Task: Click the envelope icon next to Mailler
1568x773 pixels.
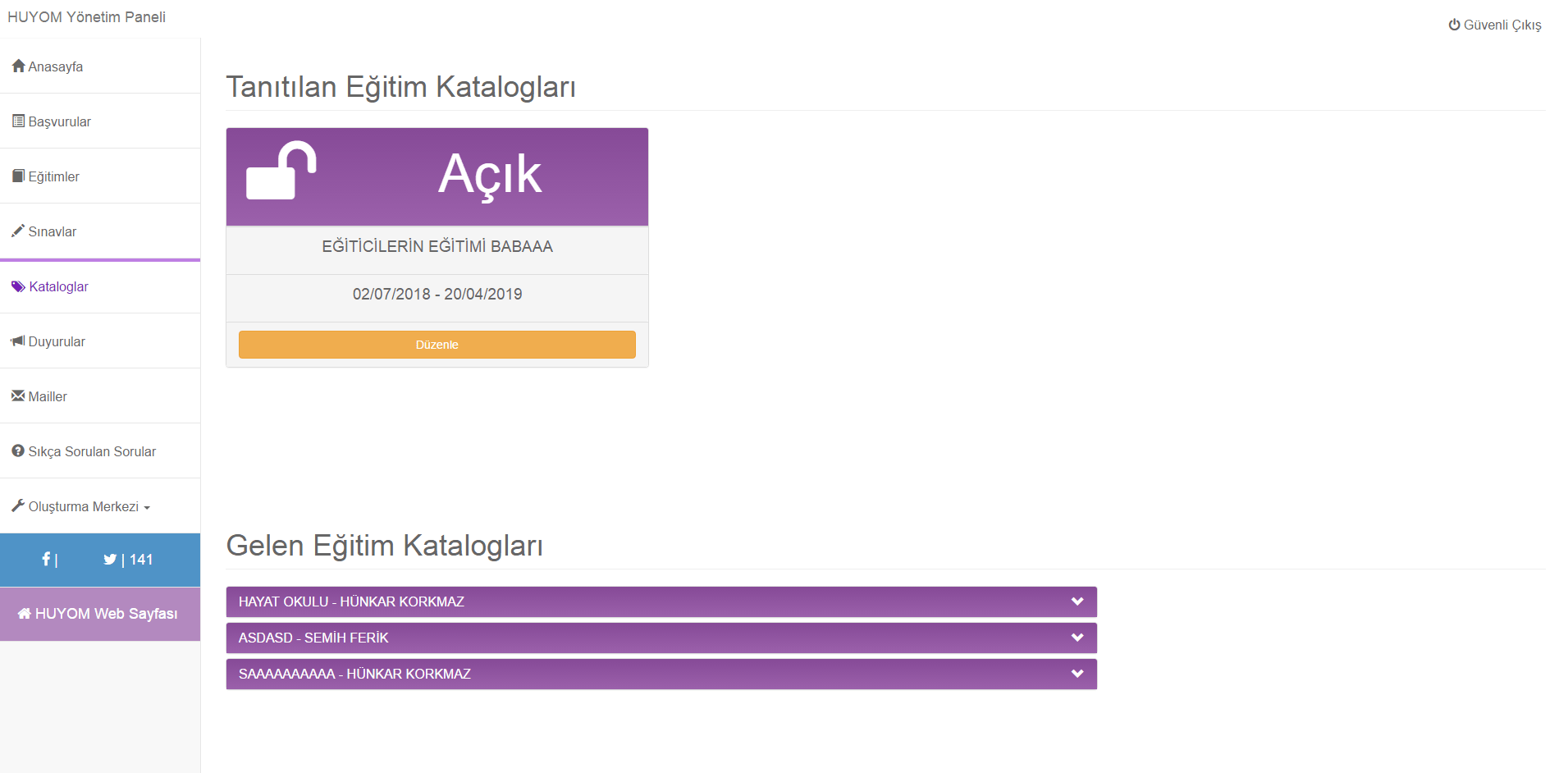Action: [x=18, y=396]
